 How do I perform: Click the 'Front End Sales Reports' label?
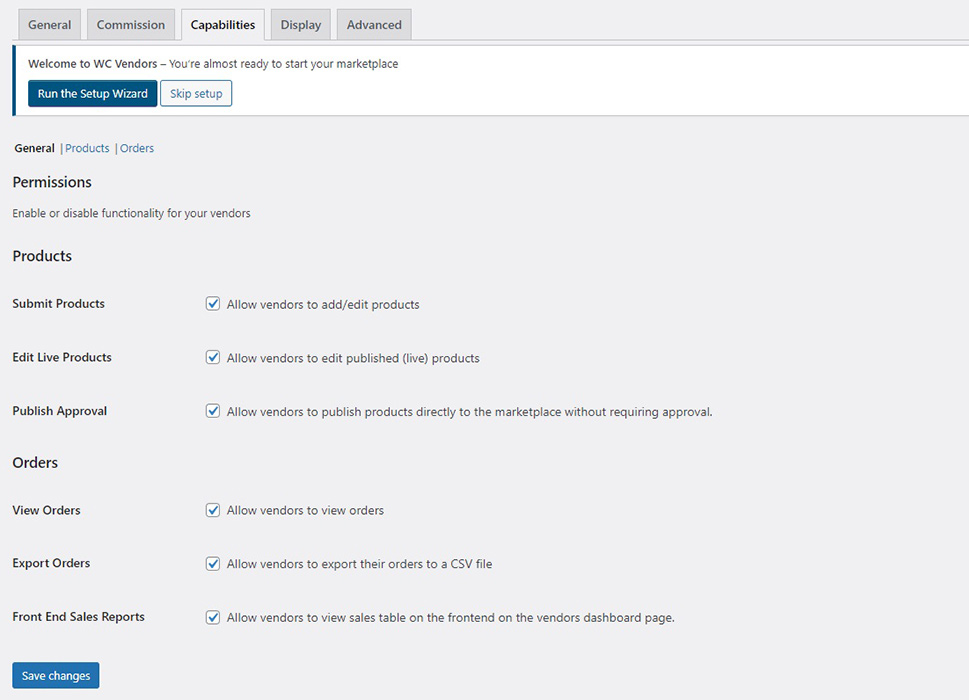(78, 617)
